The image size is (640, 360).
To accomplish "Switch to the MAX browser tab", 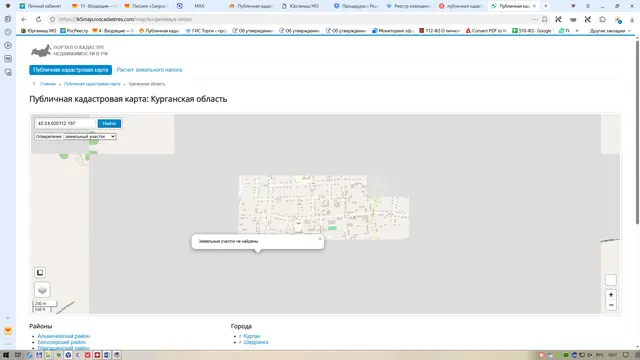I will 198,6.
